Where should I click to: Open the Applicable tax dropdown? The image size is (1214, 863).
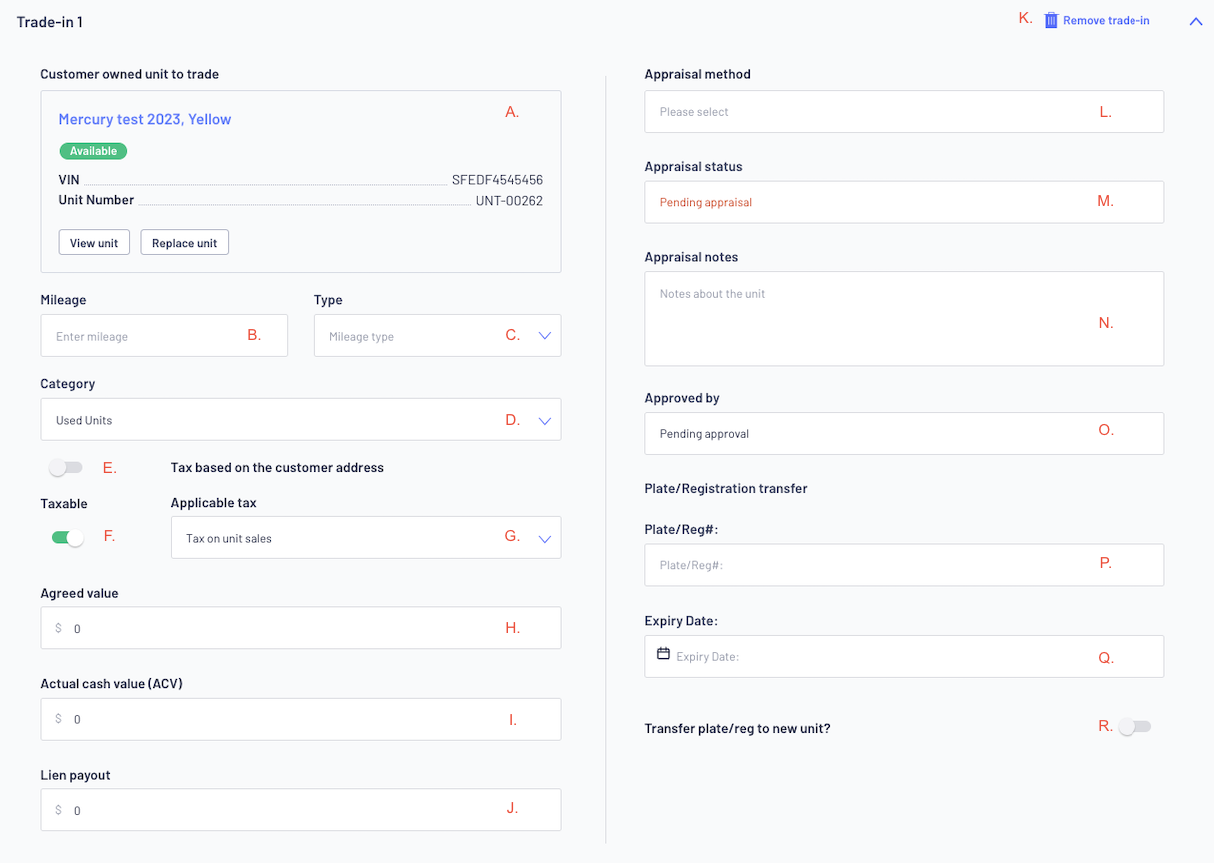[x=366, y=538]
